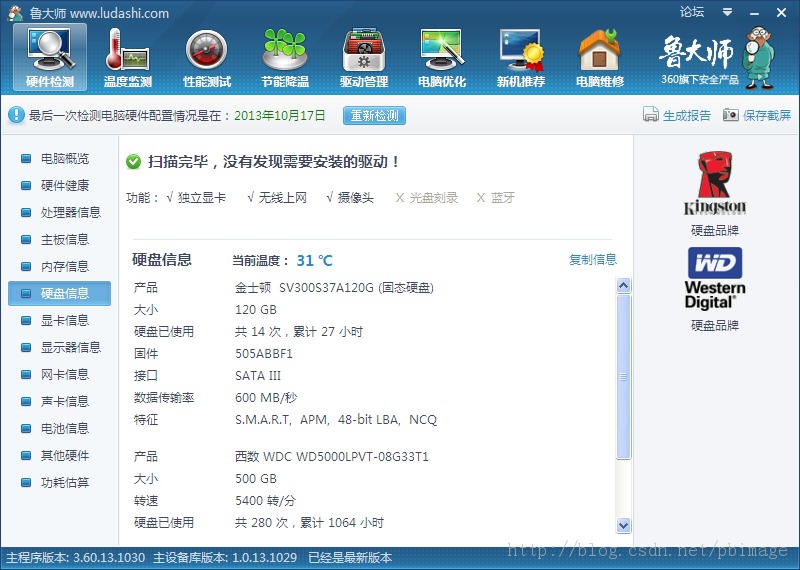Viewport: 800px width, 570px height.
Task: Click the 鲁大师 mascot logo banner
Action: [717, 58]
